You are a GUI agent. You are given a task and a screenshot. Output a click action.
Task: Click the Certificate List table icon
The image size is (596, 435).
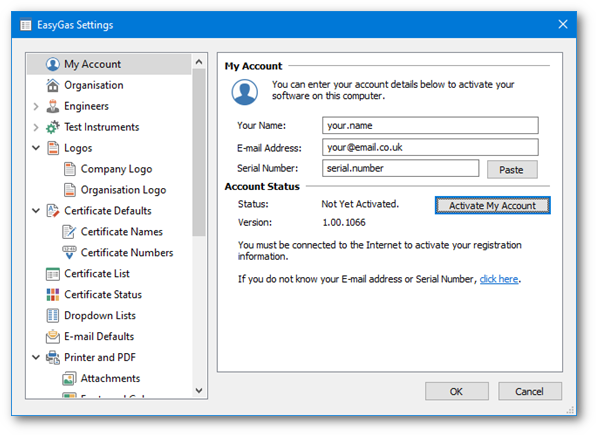pos(53,274)
